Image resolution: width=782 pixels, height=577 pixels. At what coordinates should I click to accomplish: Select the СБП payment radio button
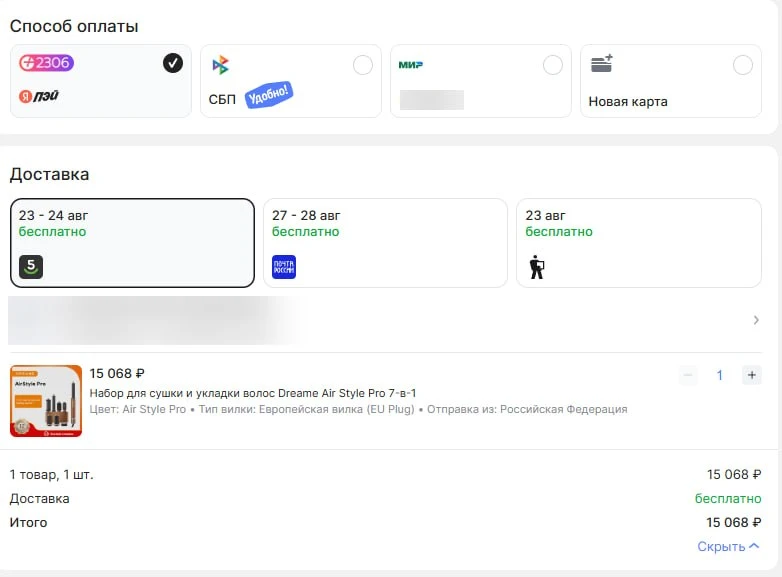point(363,65)
